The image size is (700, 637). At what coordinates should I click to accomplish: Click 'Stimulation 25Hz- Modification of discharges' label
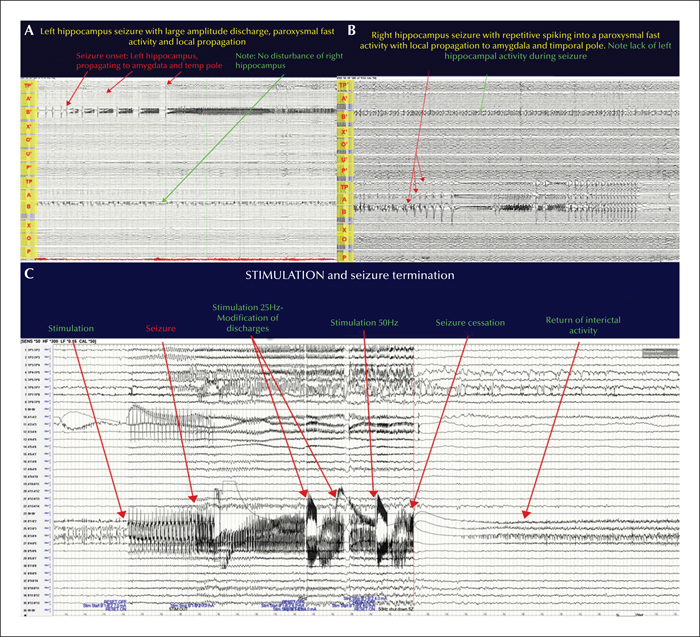coord(247,317)
